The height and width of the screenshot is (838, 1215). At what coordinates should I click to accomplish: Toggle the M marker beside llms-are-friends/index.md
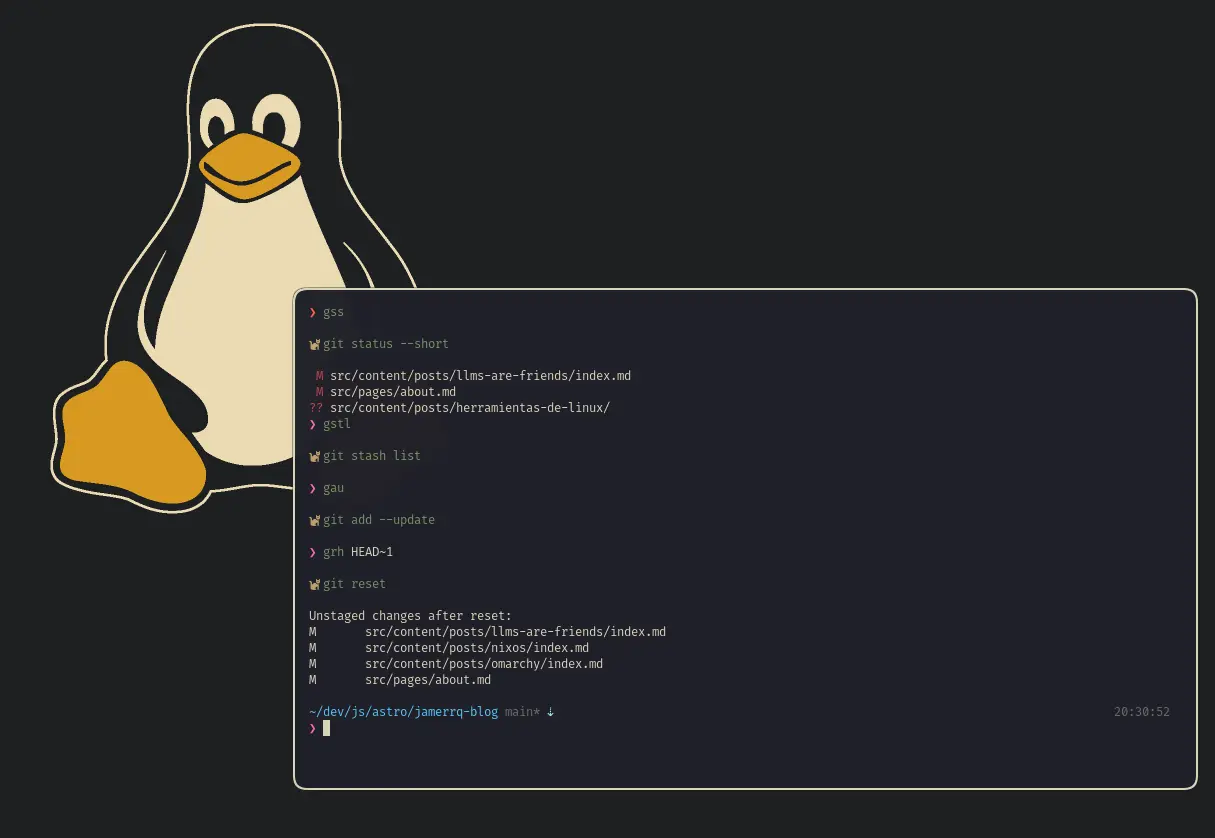(318, 375)
